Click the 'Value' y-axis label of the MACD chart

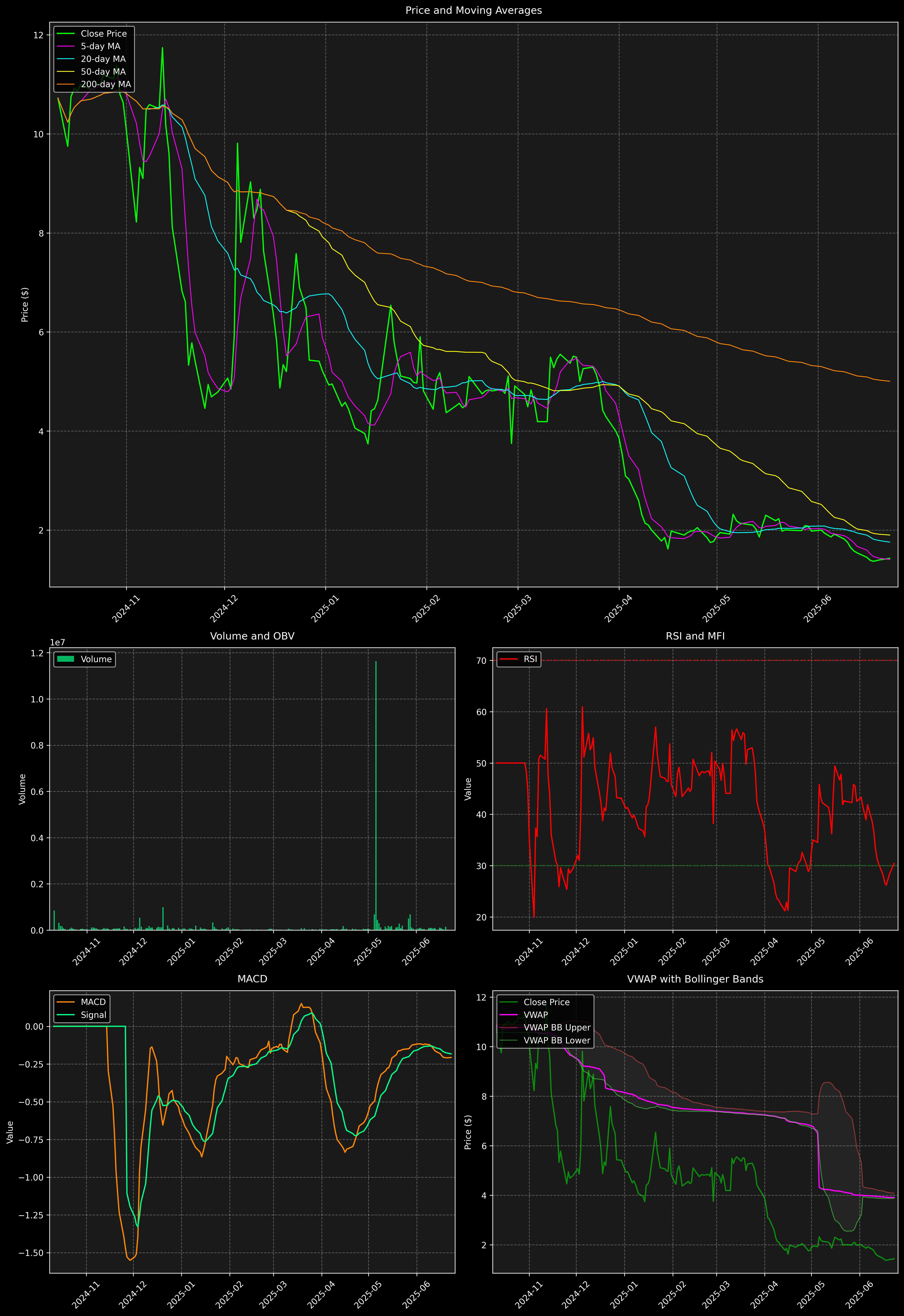(x=10, y=1132)
